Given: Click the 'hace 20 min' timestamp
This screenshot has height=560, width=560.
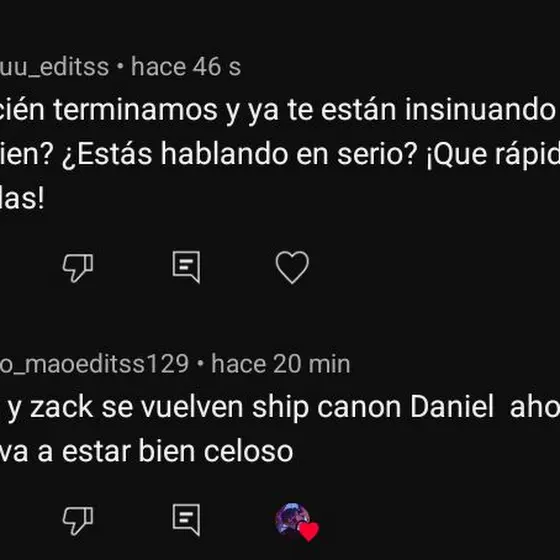Looking at the screenshot, I should pyautogui.click(x=280, y=364).
